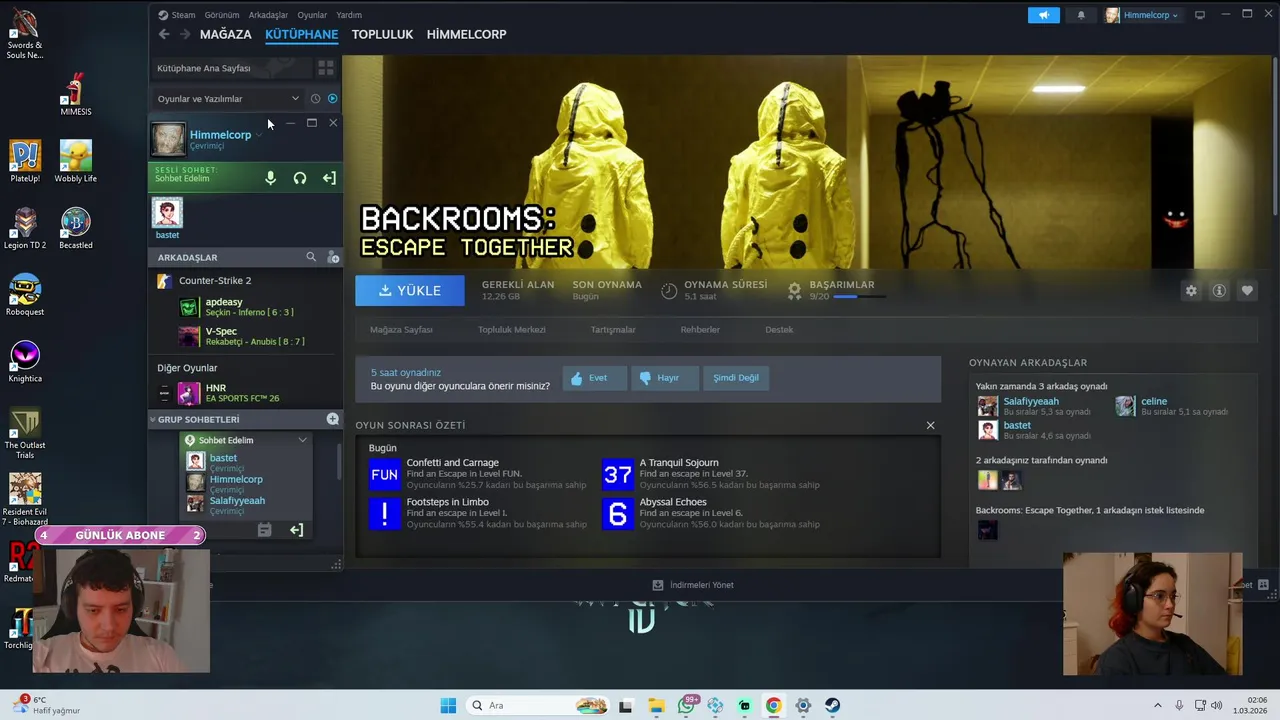Open Tartışmalar game link
Screen dimensions: 1280x720
tap(613, 329)
